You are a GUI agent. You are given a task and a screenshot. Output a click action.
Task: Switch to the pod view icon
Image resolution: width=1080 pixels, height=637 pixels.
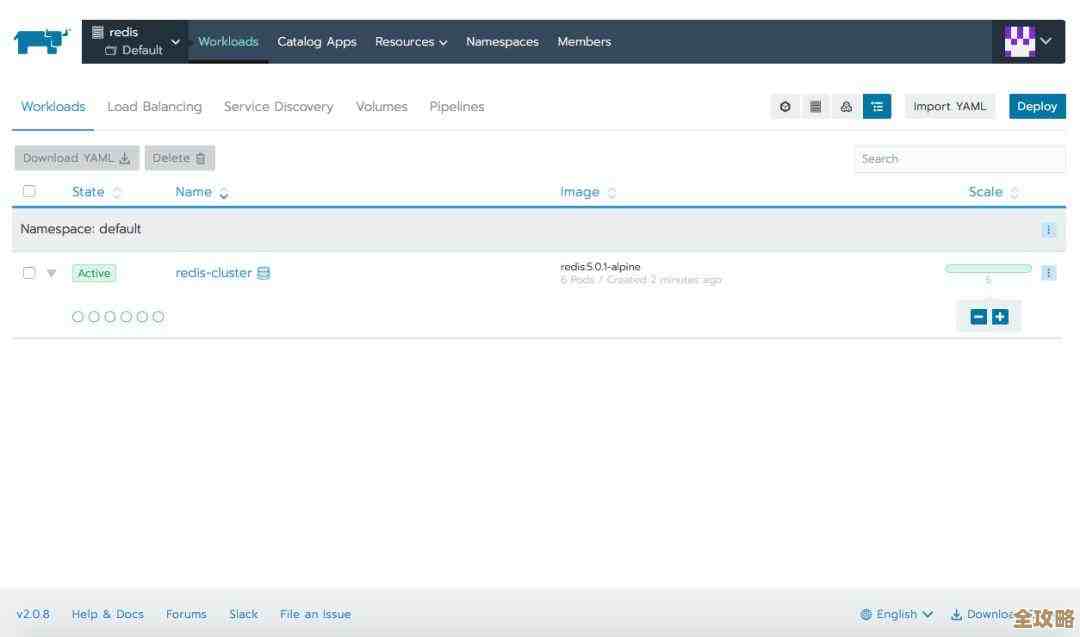pos(785,107)
